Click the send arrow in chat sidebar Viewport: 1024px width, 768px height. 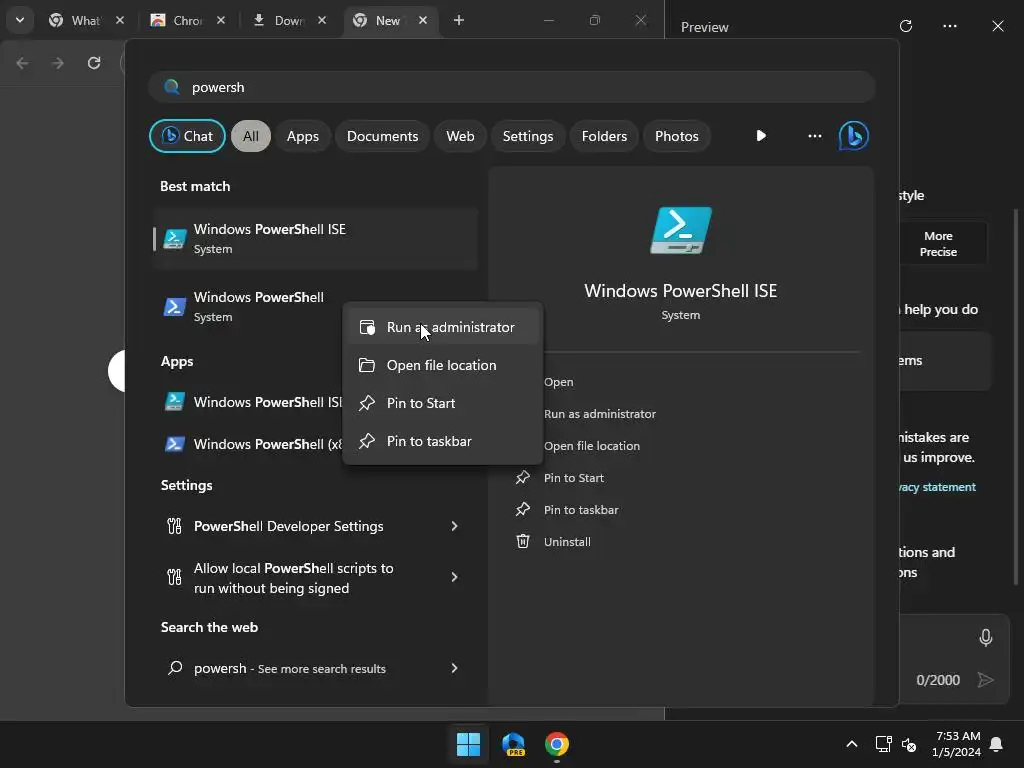click(x=985, y=680)
